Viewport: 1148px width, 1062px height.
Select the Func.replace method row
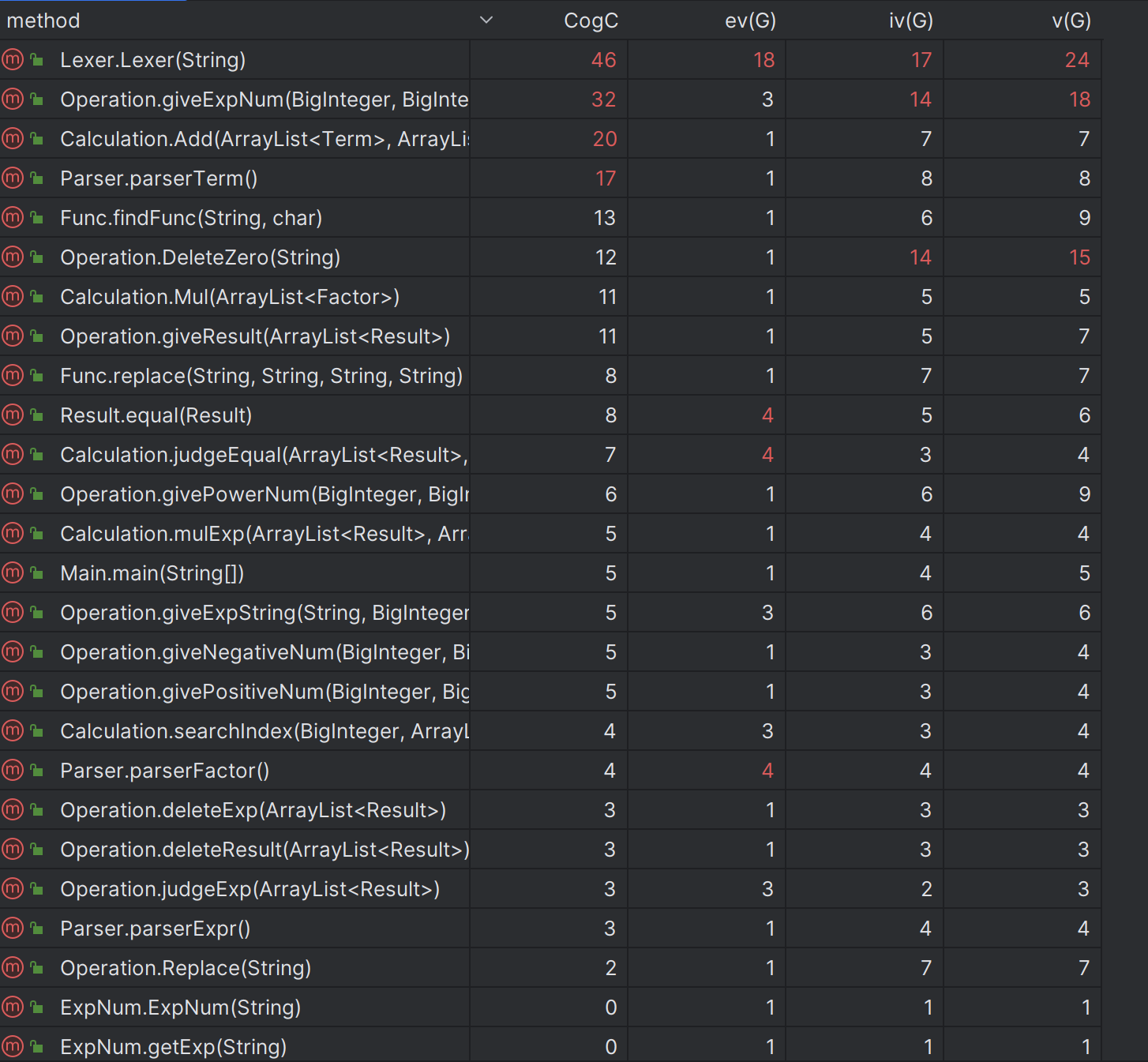[x=550, y=375]
